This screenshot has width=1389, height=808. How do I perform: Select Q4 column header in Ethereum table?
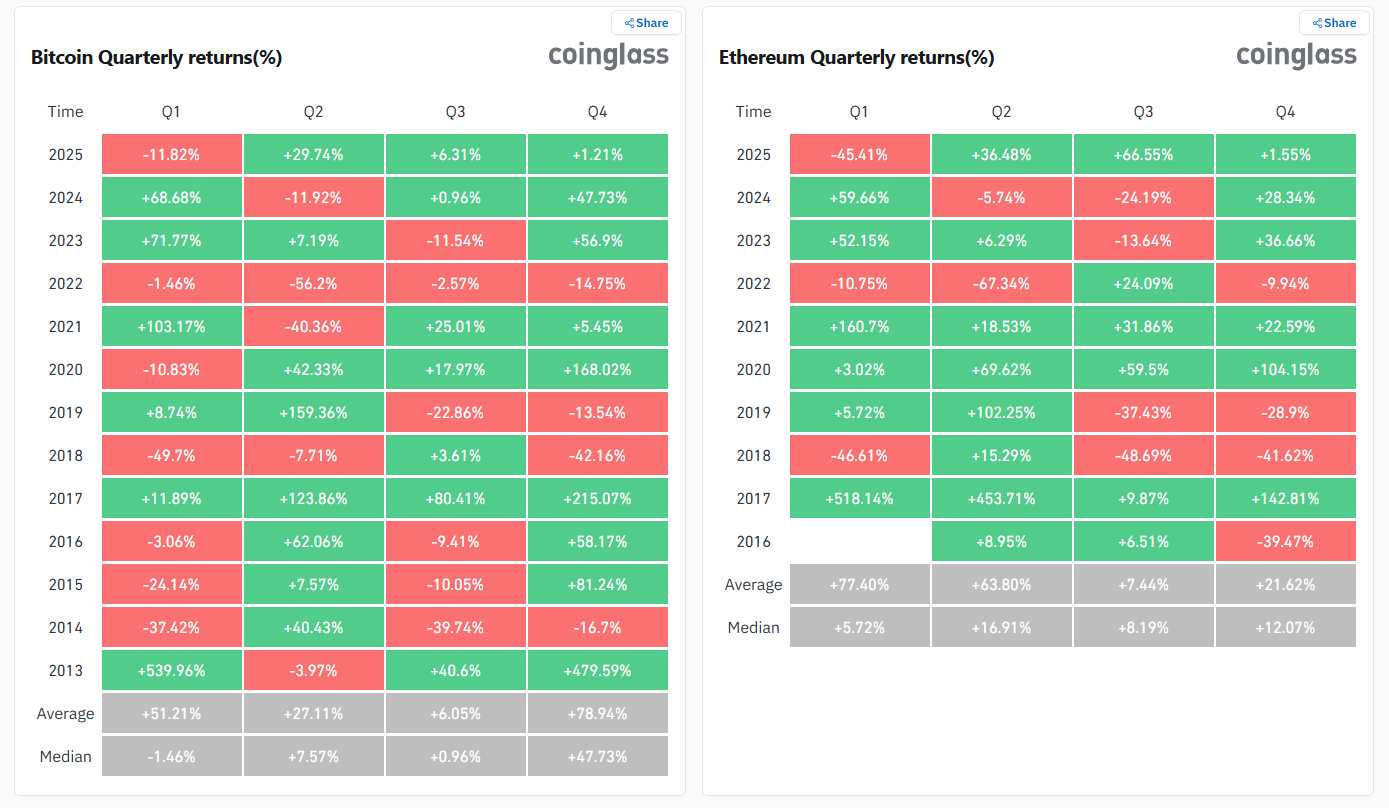1285,112
